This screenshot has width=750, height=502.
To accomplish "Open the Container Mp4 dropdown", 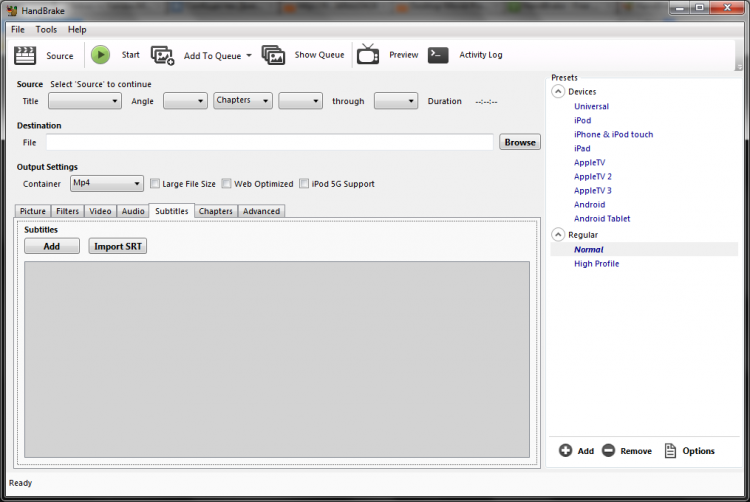I will coord(107,183).
